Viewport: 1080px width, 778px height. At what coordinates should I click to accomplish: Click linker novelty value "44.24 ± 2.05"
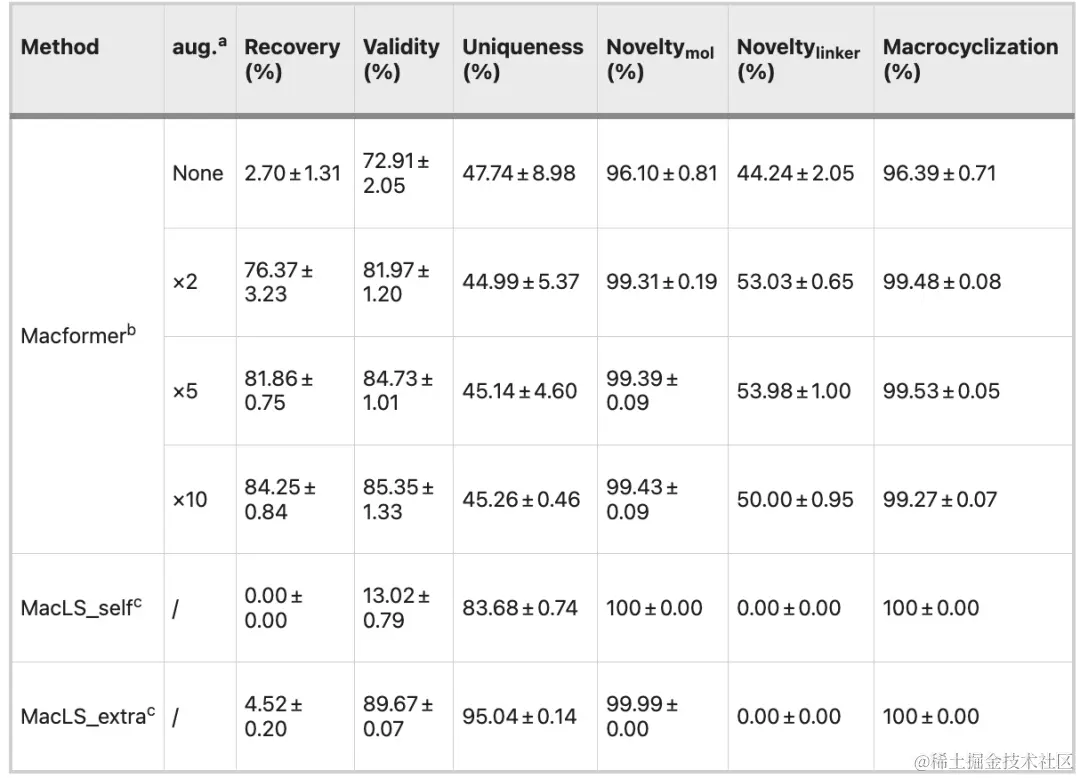click(x=796, y=173)
